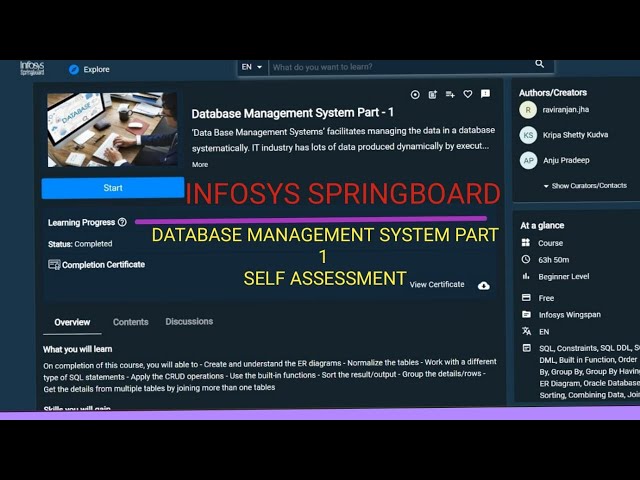
Task: Click the add to playlist icon
Action: (450, 95)
